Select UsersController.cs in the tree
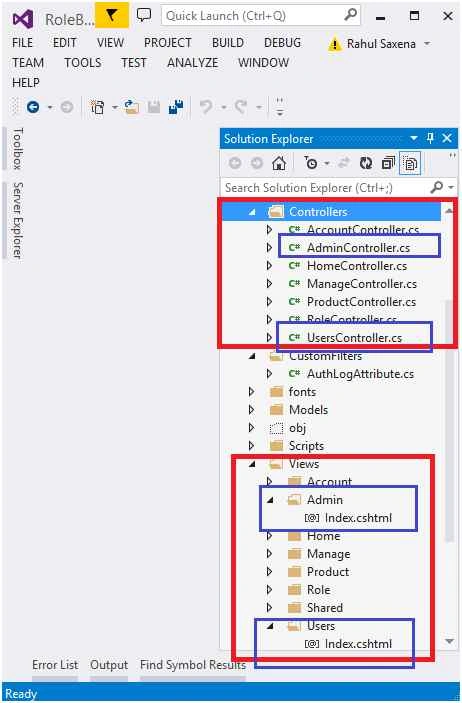The image size is (462, 703). tap(354, 338)
